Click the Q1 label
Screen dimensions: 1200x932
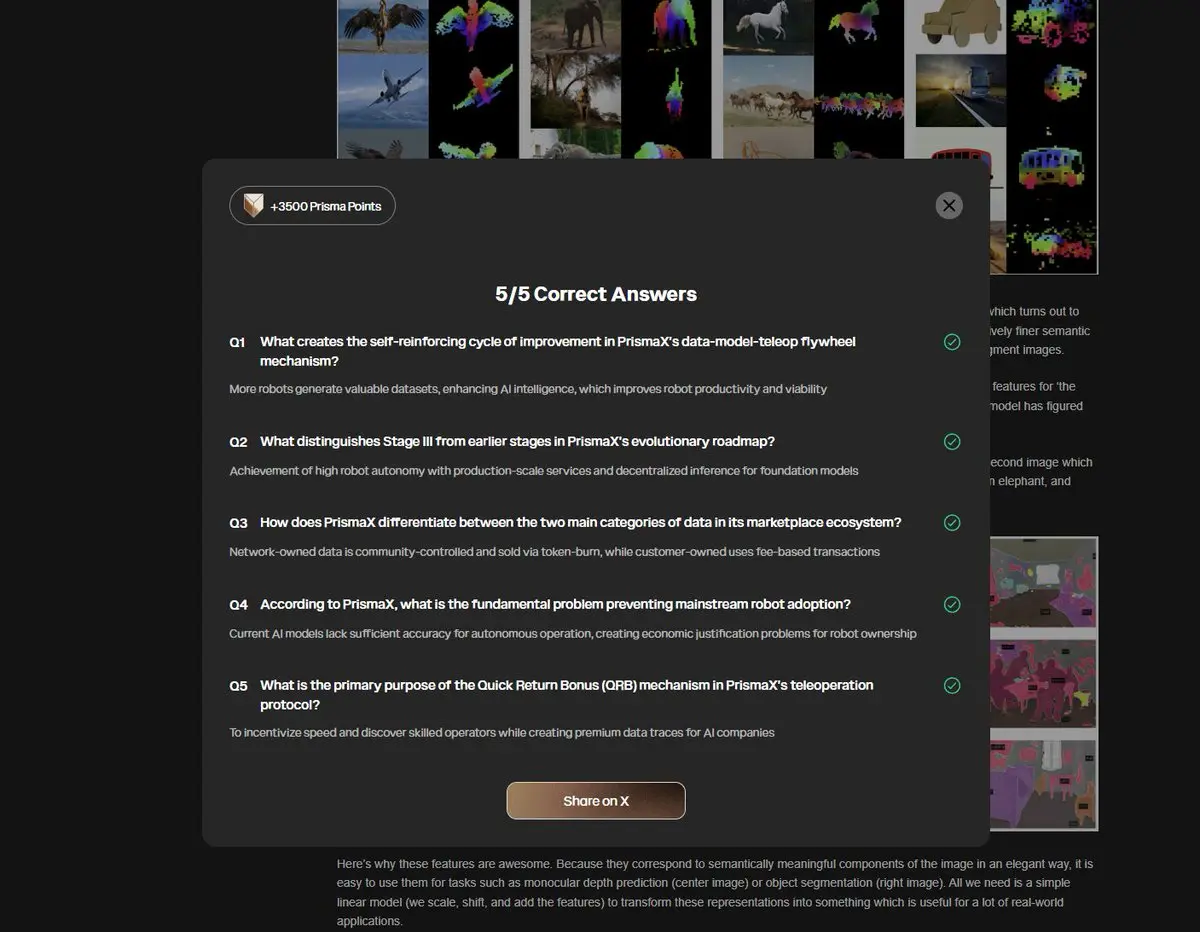point(237,342)
